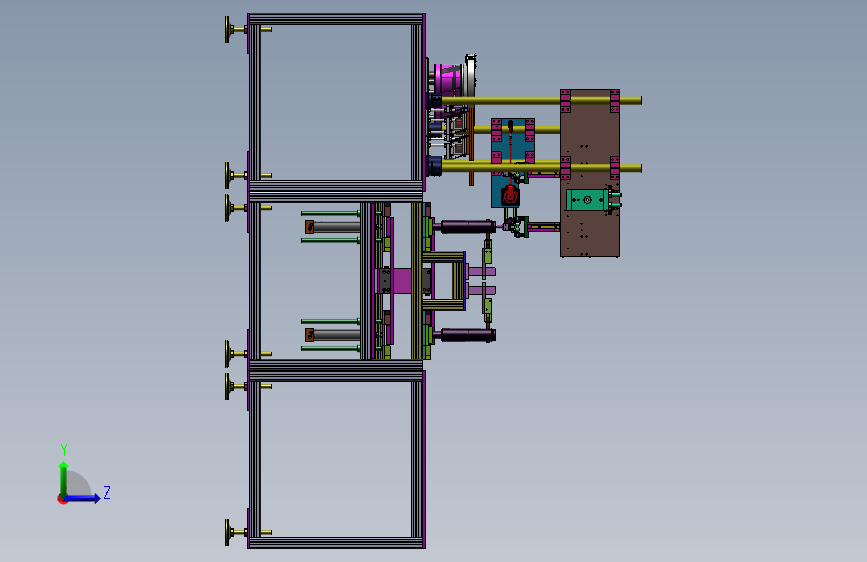This screenshot has width=867, height=562.
Task: Select the central magenta block in middle frame
Action: coord(401,281)
